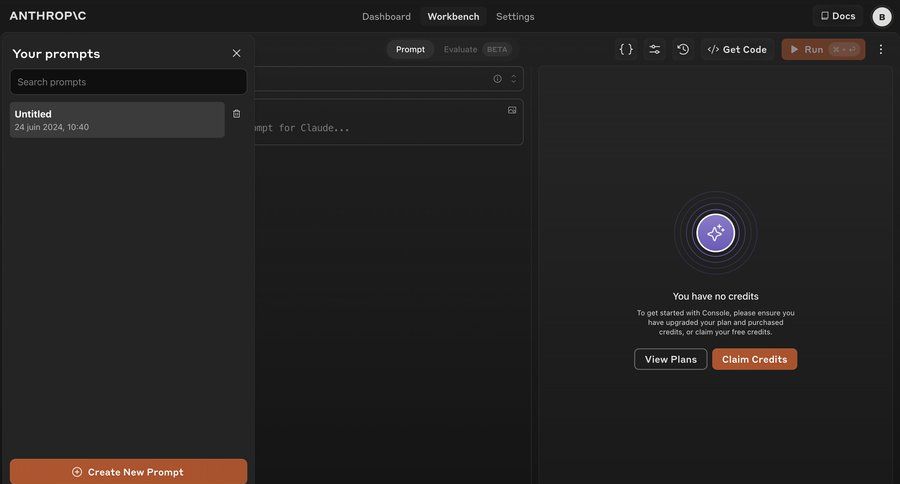Open the three-dot more options menu

point(881,49)
